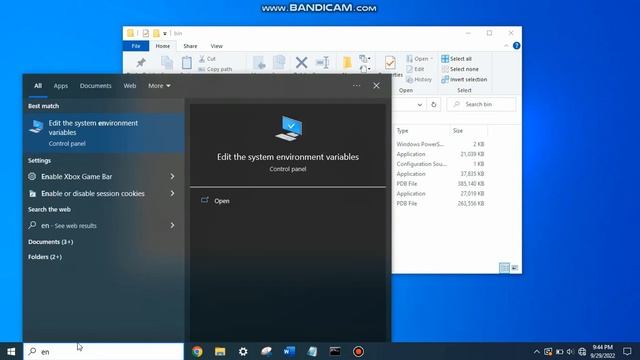Open Explorer Help question mark icon
This screenshot has width=640, height=360.
[516, 46]
